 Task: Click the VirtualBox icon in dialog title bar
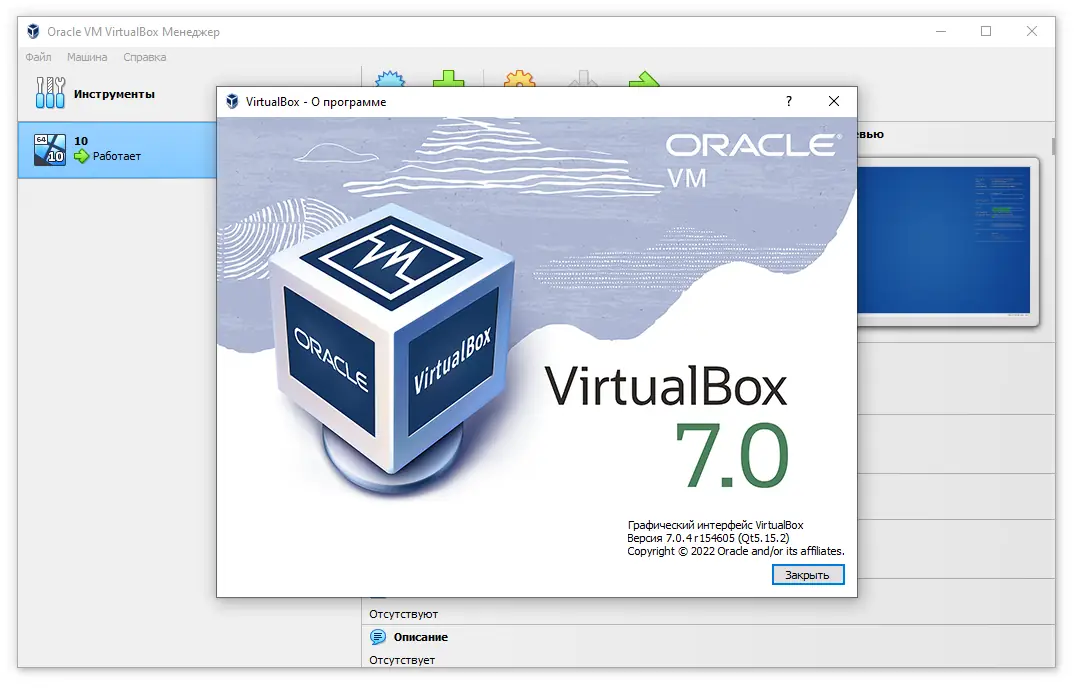click(x=233, y=102)
